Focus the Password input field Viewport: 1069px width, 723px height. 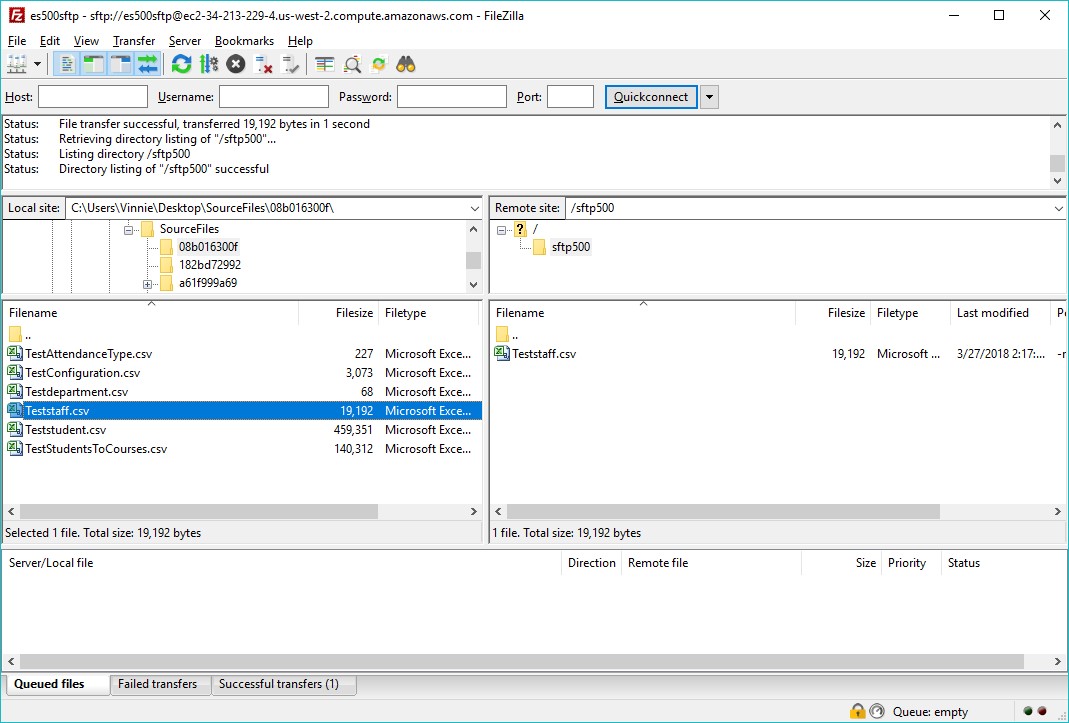(452, 97)
